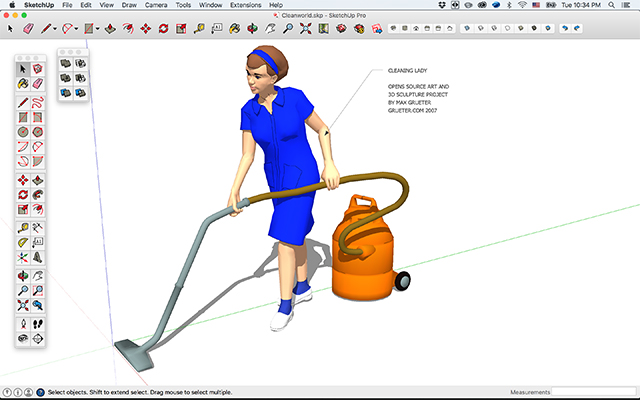Click the Orbit tool in main toolbar
Image resolution: width=640 pixels, height=400 pixels.
click(253, 29)
